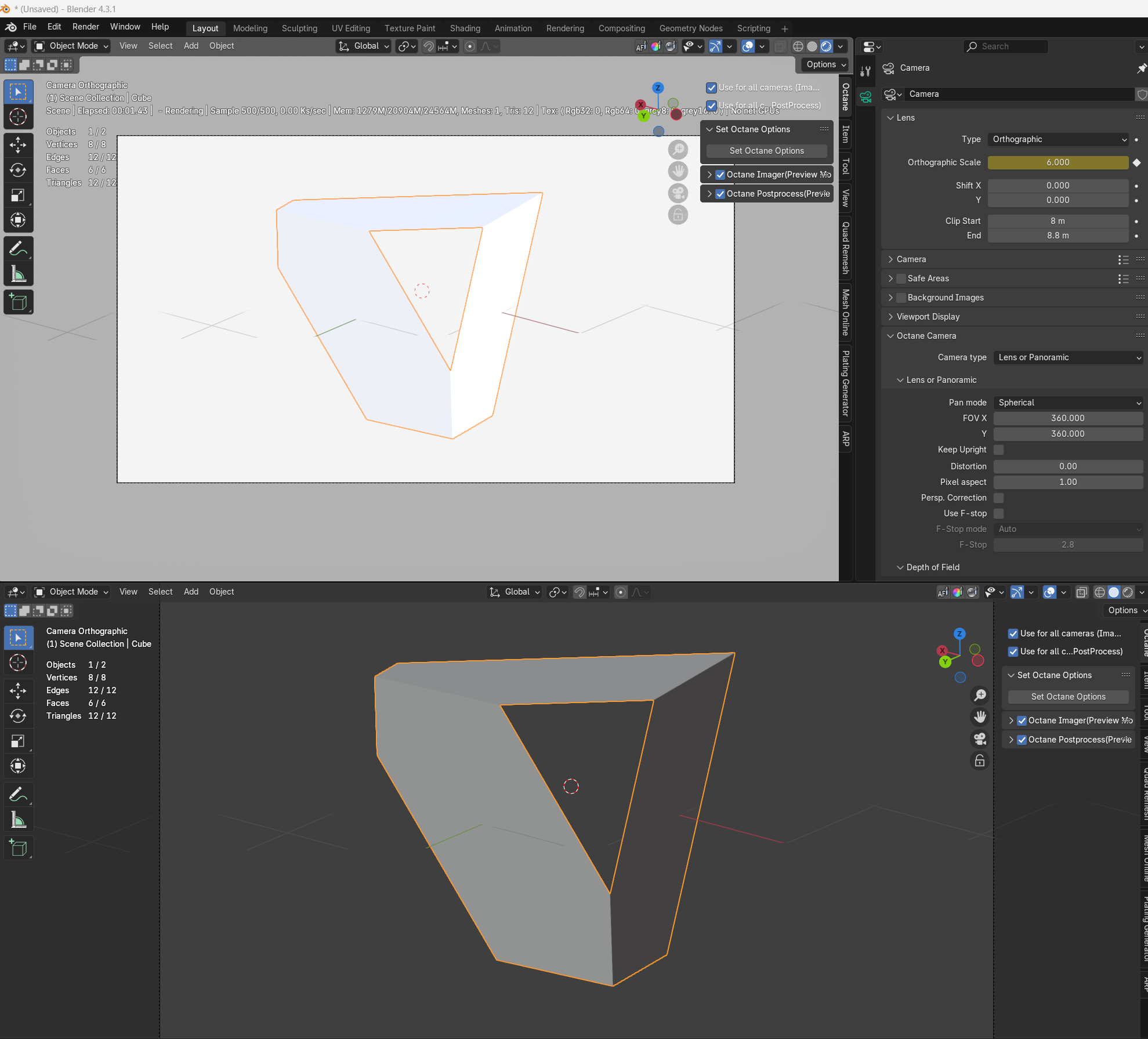Click the Orthographic Scale value slider
The width and height of the screenshot is (1148, 1039).
(x=1058, y=162)
